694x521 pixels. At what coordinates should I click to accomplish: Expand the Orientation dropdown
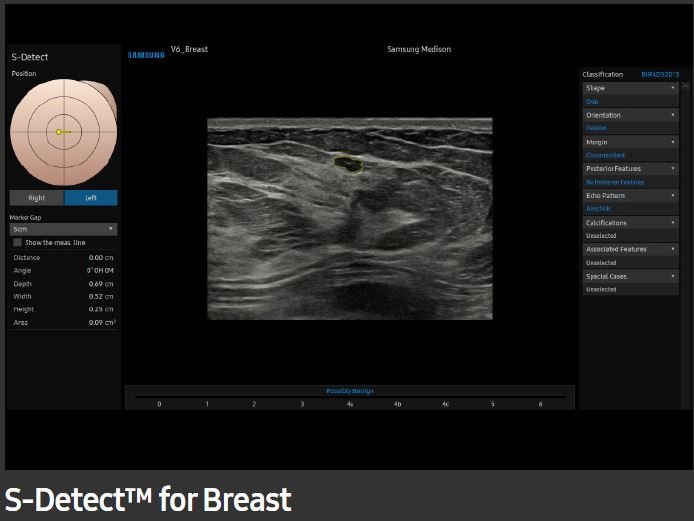click(631, 115)
